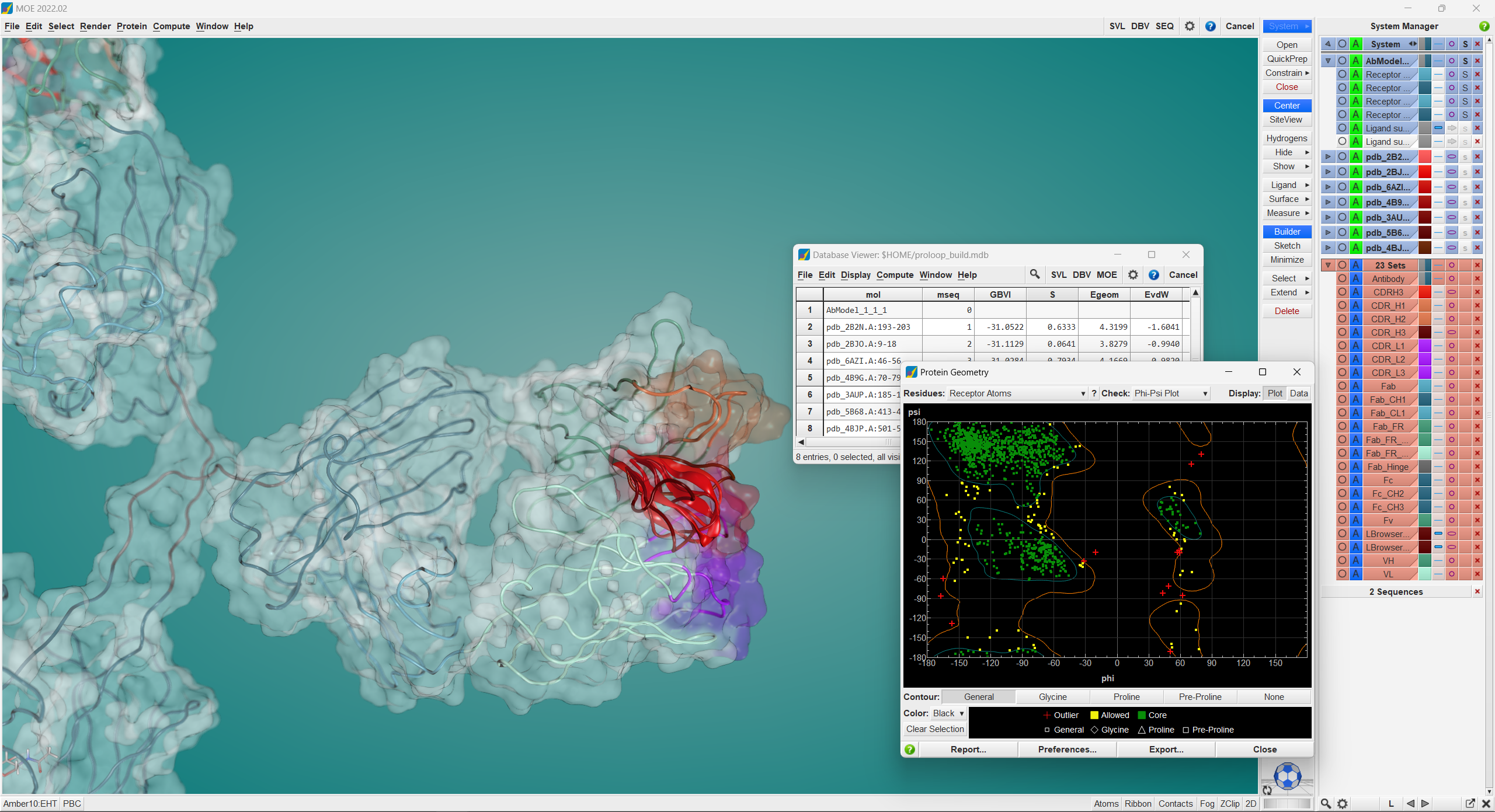Click System Manager green help icon

(x=1484, y=26)
